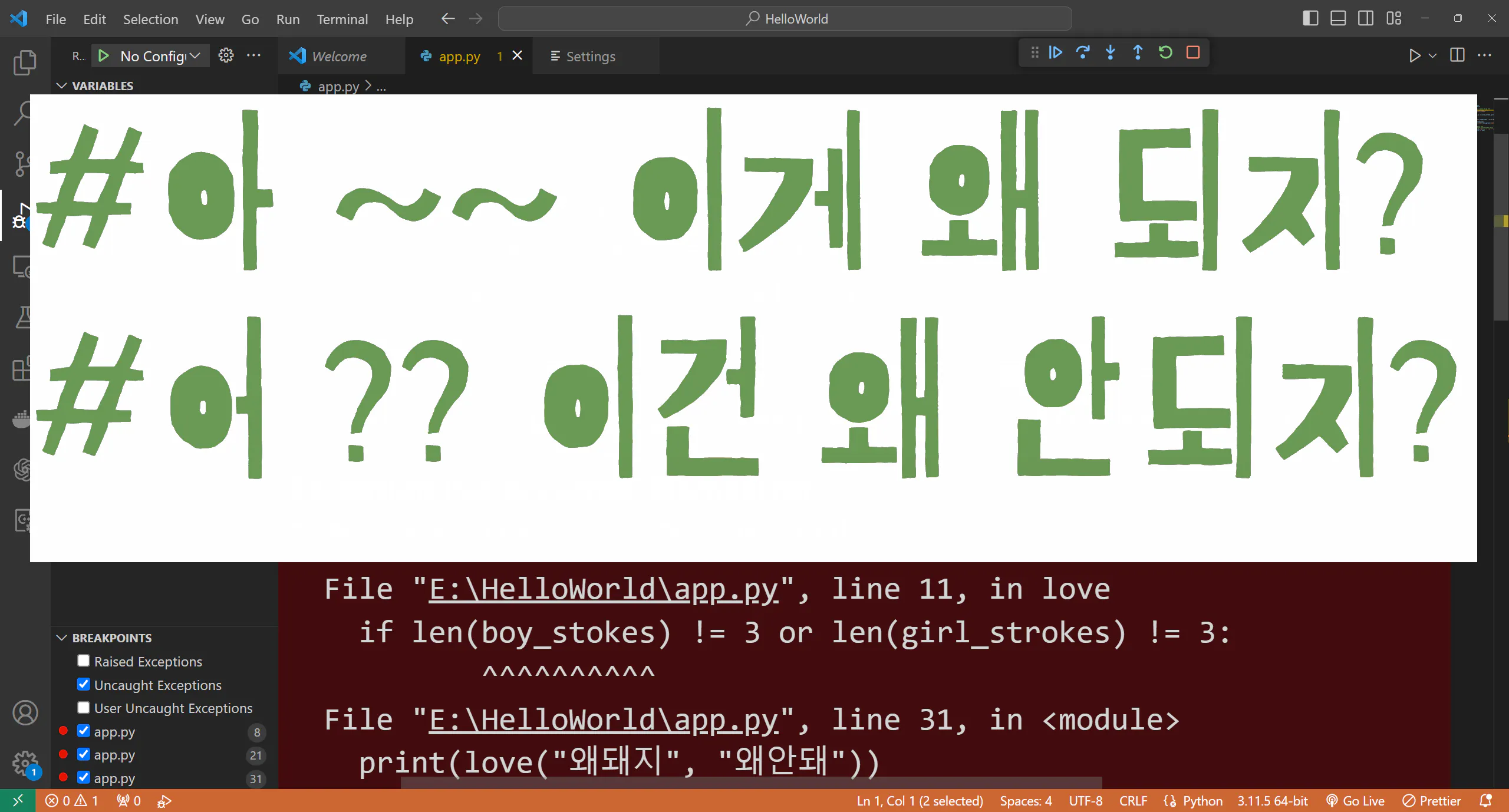Click the debug Continue button
Screen dimensions: 1509x812
[x=1055, y=52]
